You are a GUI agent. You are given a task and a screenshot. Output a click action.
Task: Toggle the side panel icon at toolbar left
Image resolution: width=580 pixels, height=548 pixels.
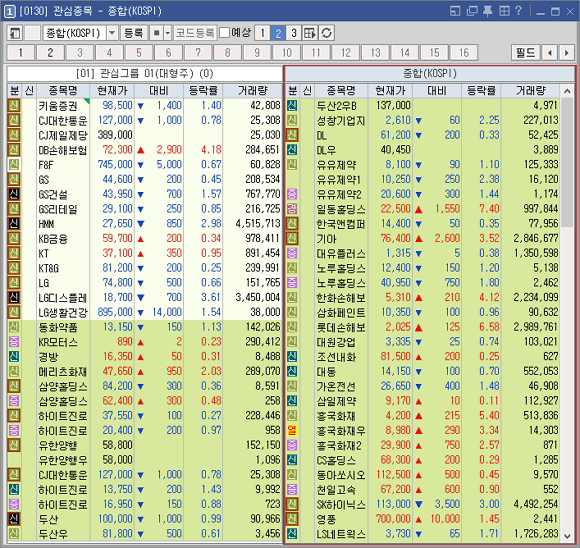(x=15, y=33)
